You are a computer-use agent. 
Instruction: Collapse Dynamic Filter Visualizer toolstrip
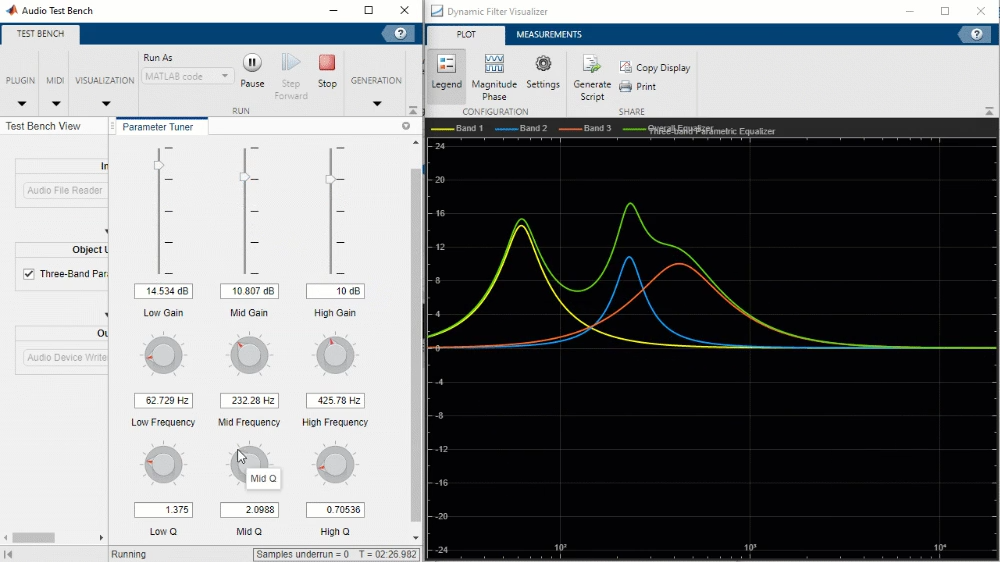(989, 111)
